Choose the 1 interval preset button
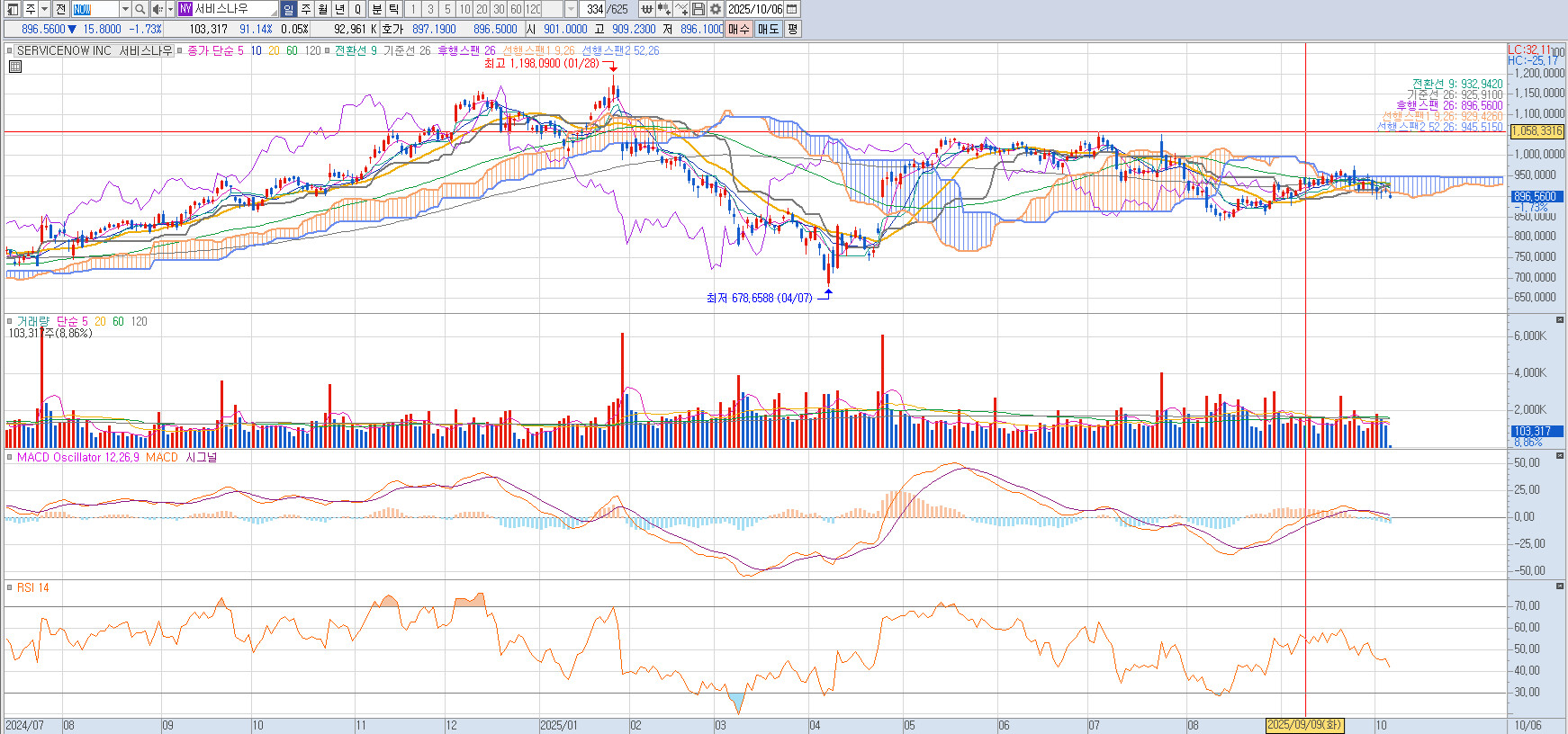This screenshot has height=734, width=1568. pos(413,9)
